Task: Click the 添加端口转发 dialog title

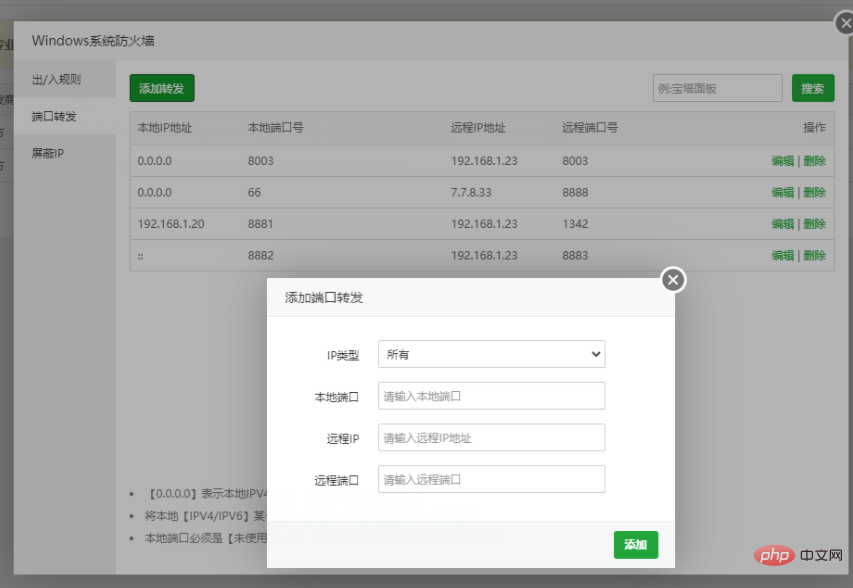Action: pyautogui.click(x=324, y=298)
